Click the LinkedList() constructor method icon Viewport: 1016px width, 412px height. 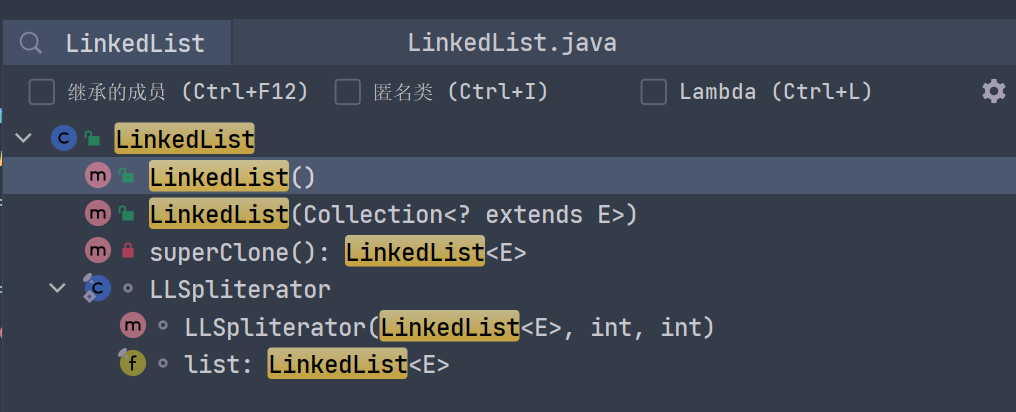tap(97, 177)
